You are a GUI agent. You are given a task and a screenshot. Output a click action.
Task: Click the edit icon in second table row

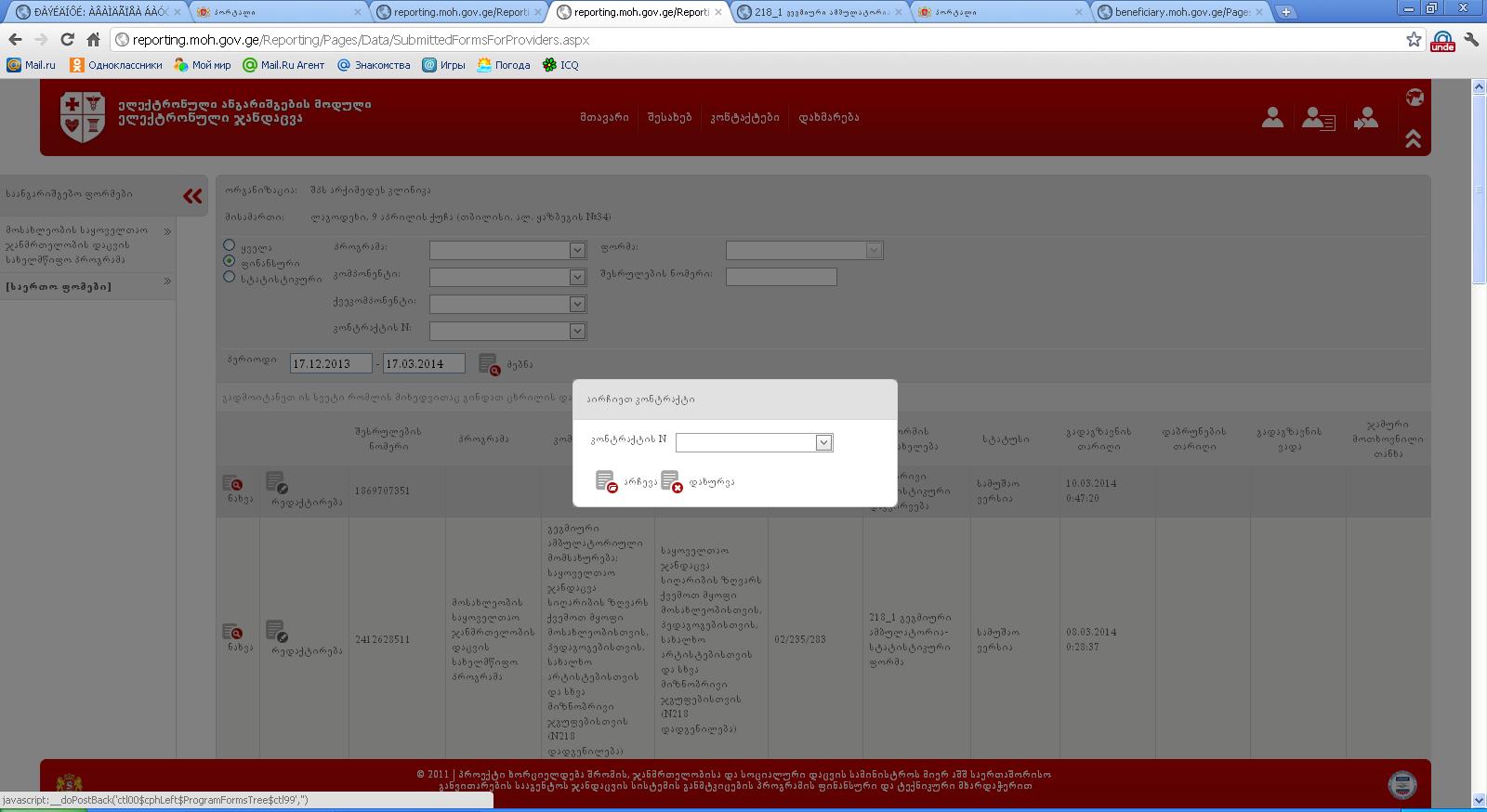pyautogui.click(x=277, y=632)
